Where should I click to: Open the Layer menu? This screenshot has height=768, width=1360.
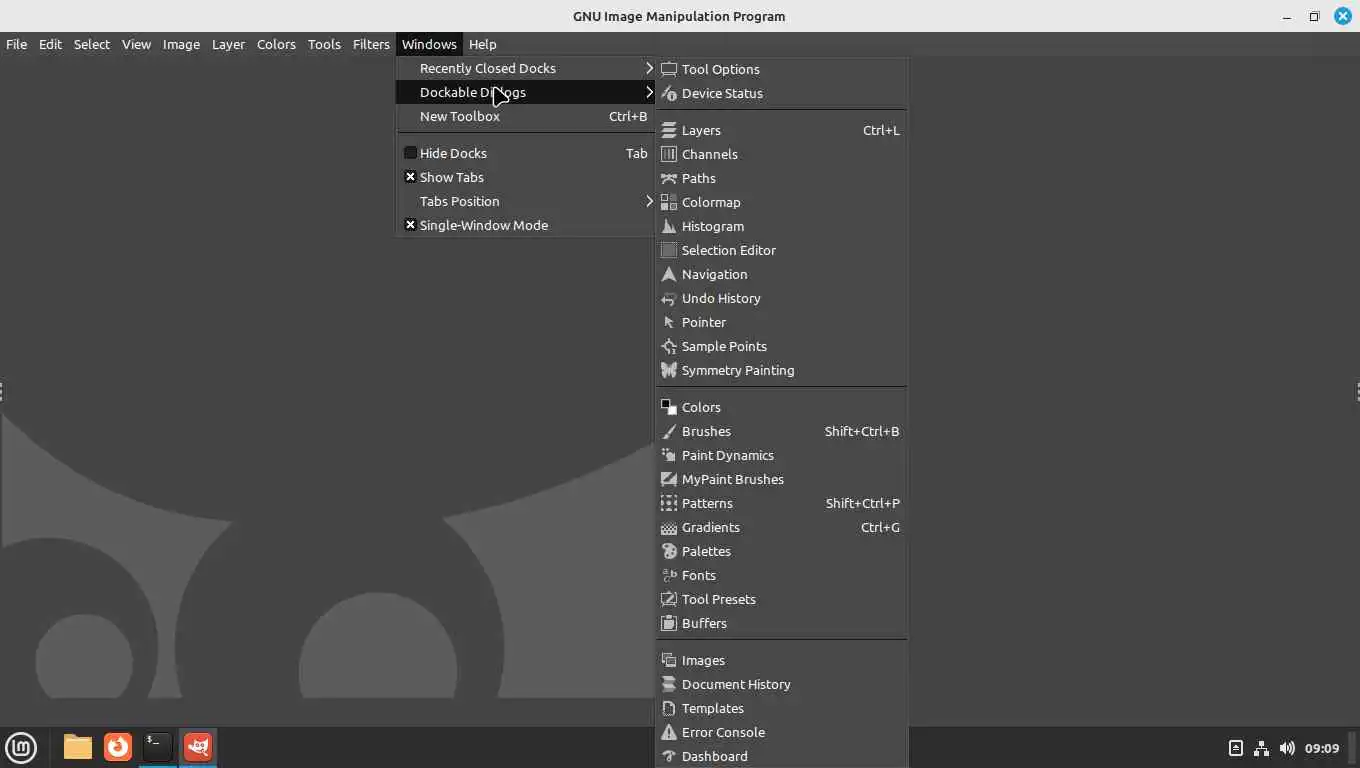pos(228,44)
